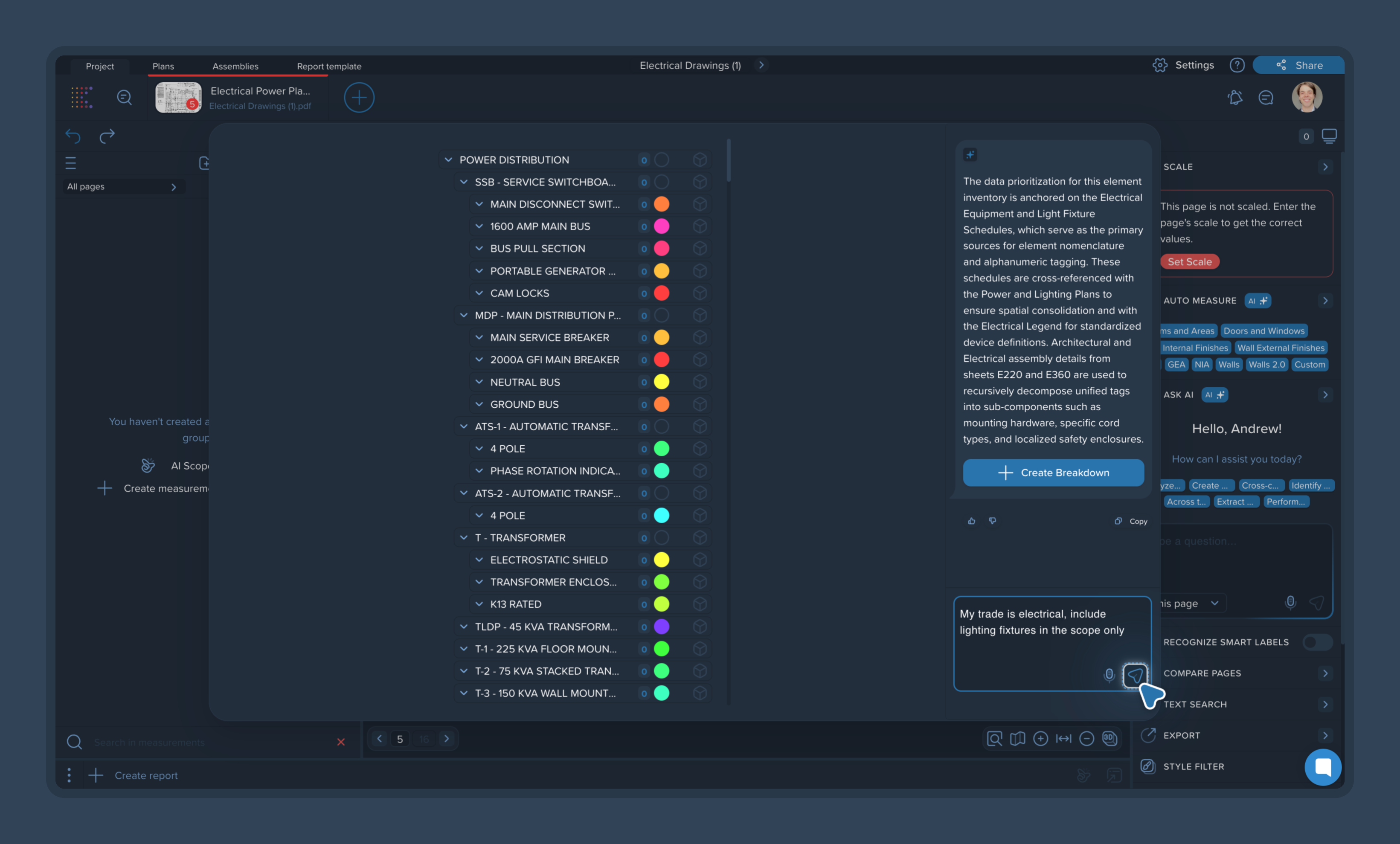Viewport: 1400px width, 844px height.
Task: Open the notifications bell icon
Action: pos(1234,98)
